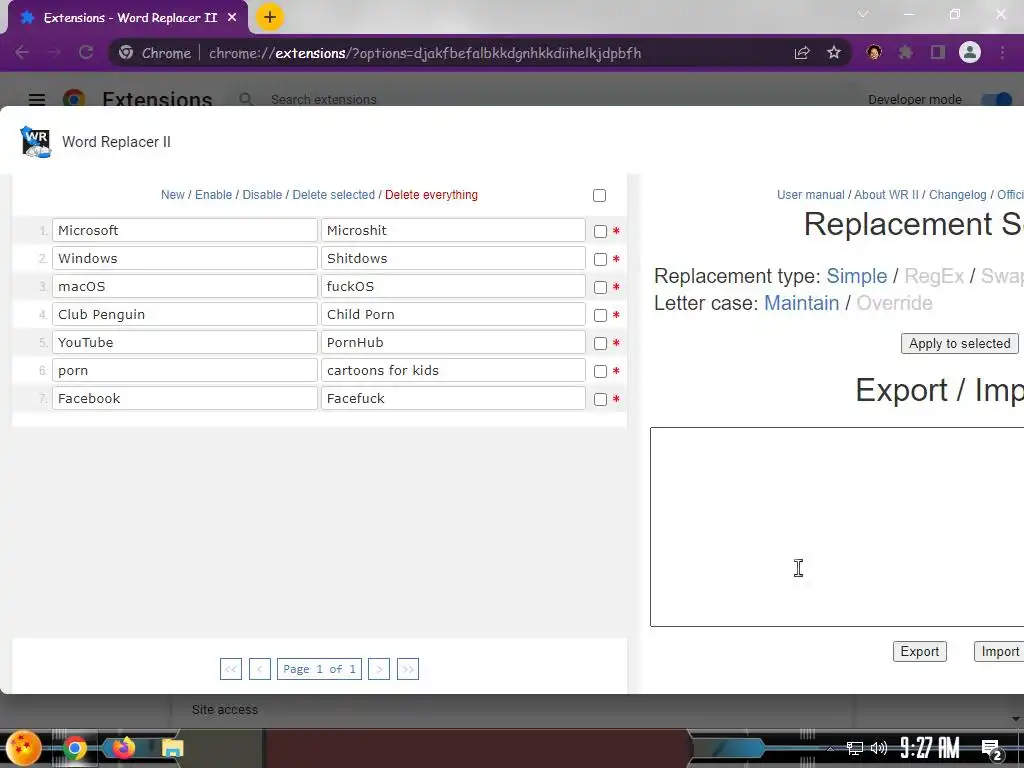This screenshot has width=1024, height=768.
Task: Go to next page with > button
Action: (379, 669)
